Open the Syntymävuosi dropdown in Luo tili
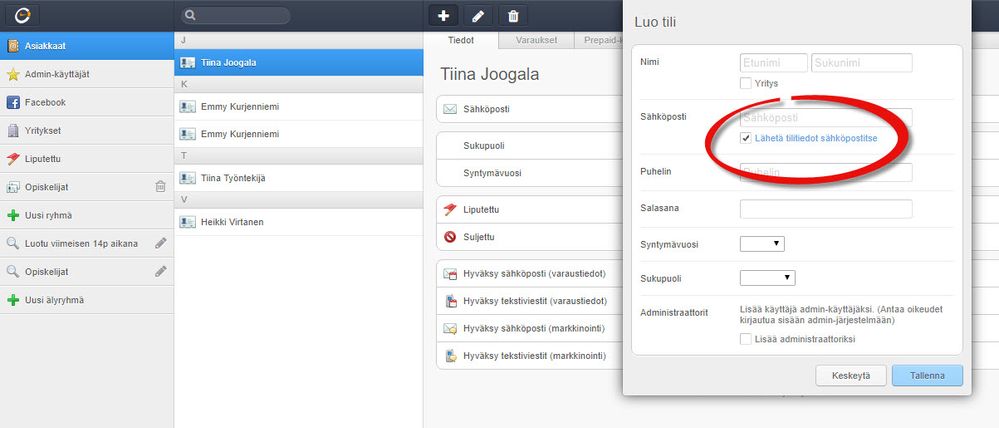999x428 pixels. [762, 243]
